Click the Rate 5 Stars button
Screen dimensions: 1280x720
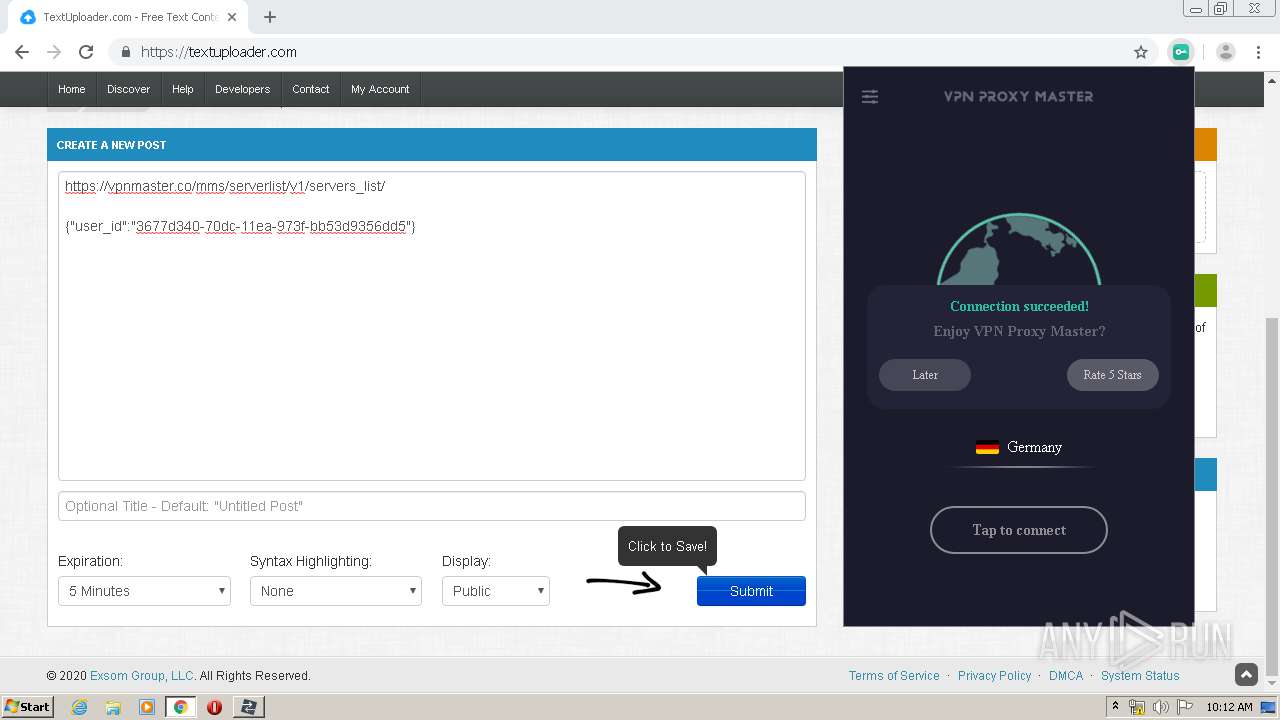1112,375
